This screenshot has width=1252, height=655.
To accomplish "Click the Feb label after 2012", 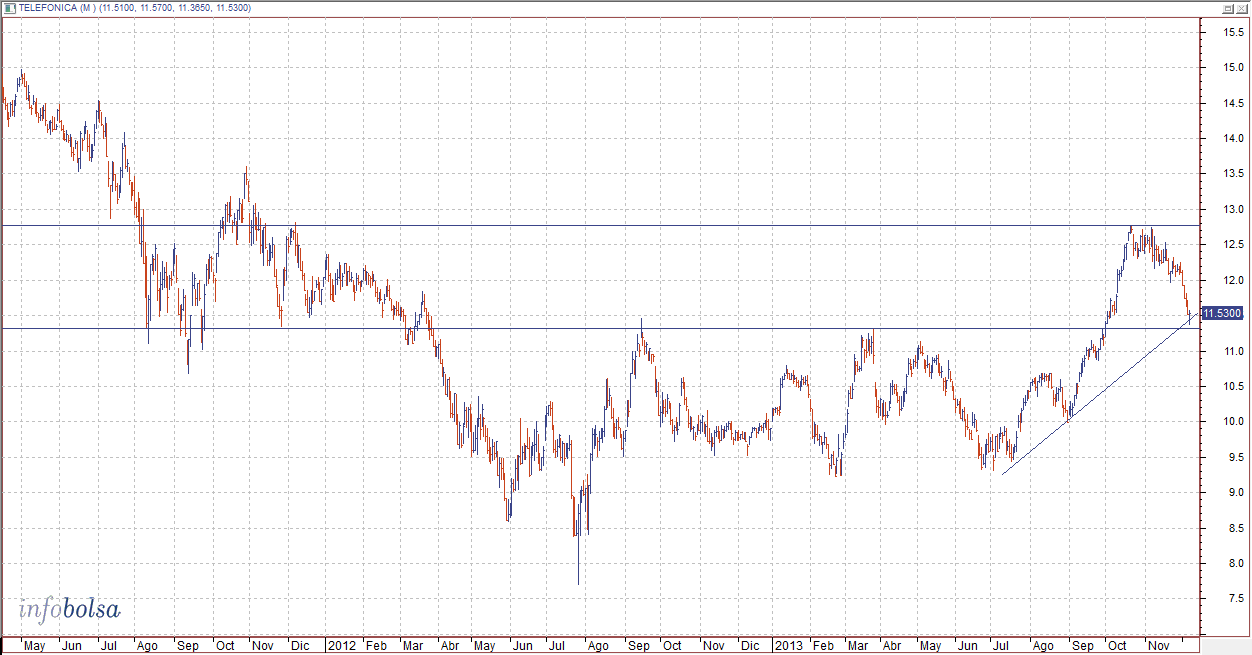I will pyautogui.click(x=376, y=646).
